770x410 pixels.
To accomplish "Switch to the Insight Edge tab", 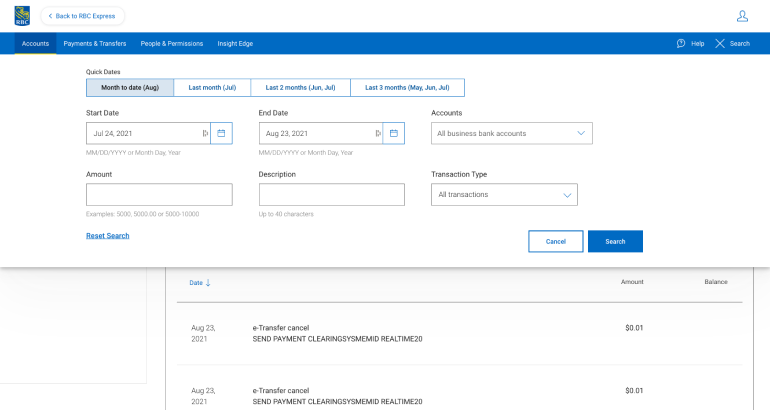I will point(235,44).
